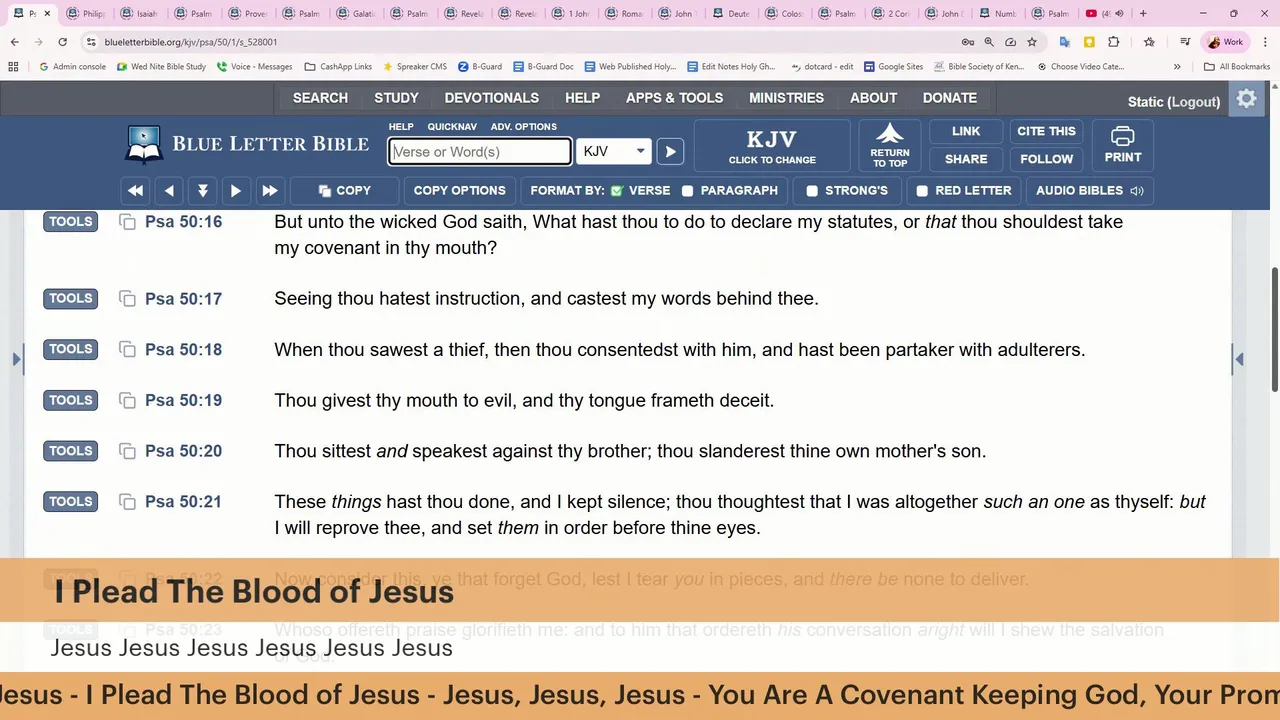
Task: Open the ABOUT menu
Action: (873, 98)
